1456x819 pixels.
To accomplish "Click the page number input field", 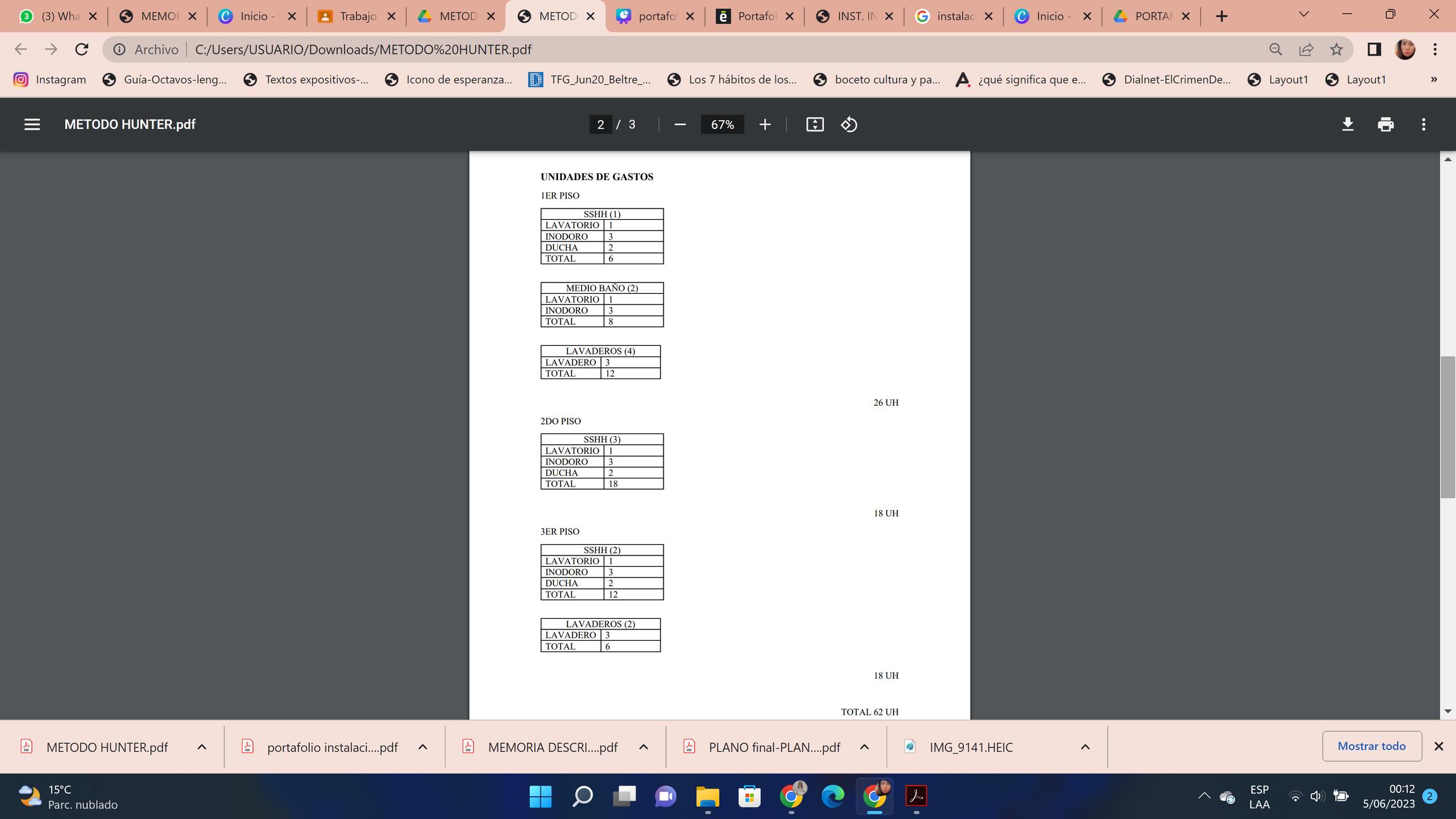I will (600, 124).
